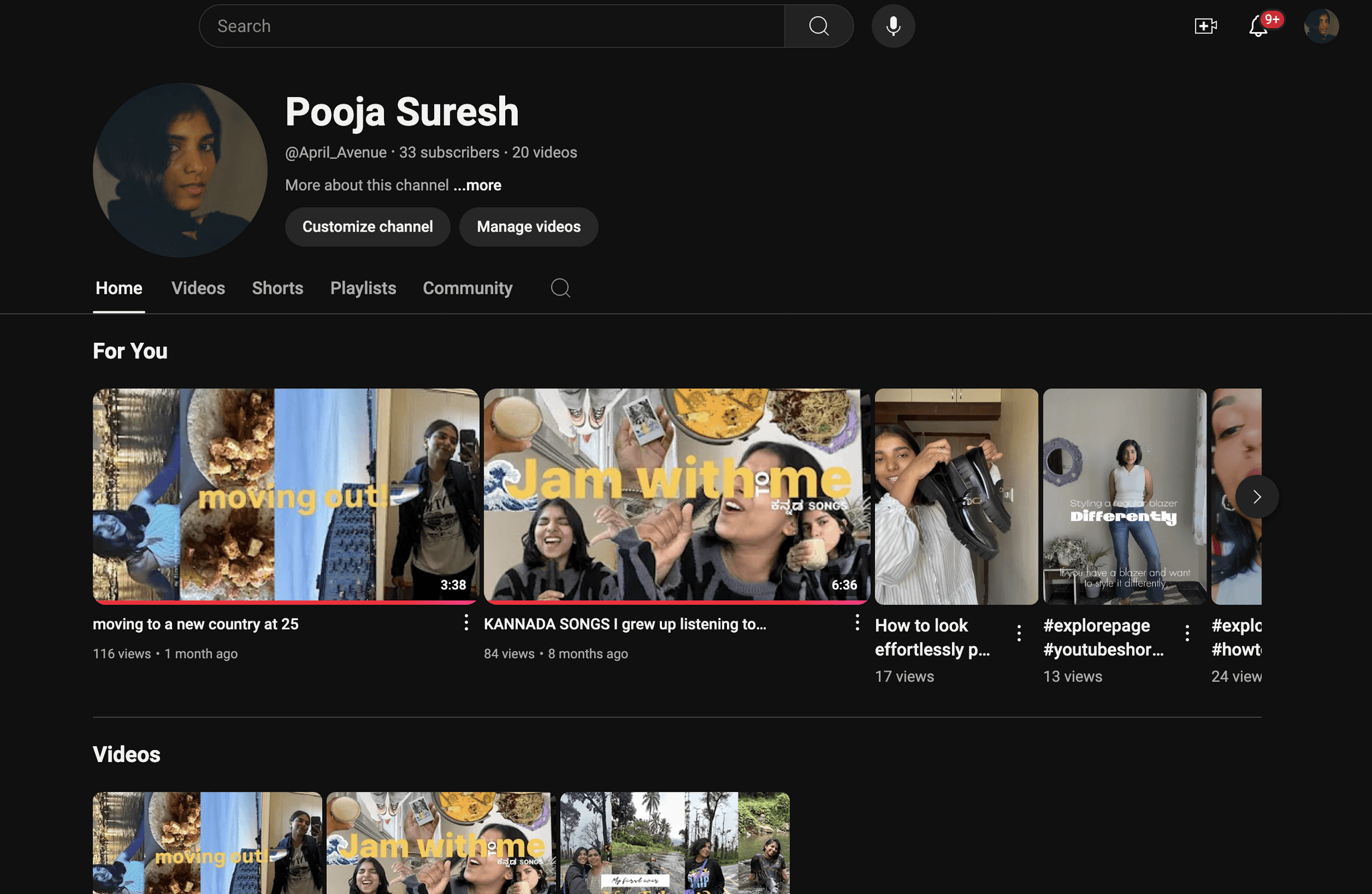The width and height of the screenshot is (1372, 894).
Task: Switch to the Videos tab
Action: point(198,288)
